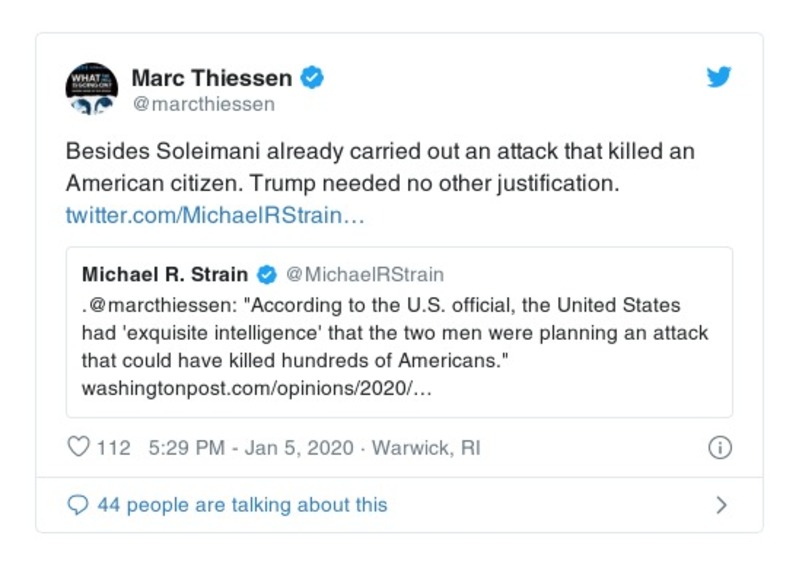The image size is (799, 583).
Task: Click the Twitter bird logo
Action: coord(719,78)
